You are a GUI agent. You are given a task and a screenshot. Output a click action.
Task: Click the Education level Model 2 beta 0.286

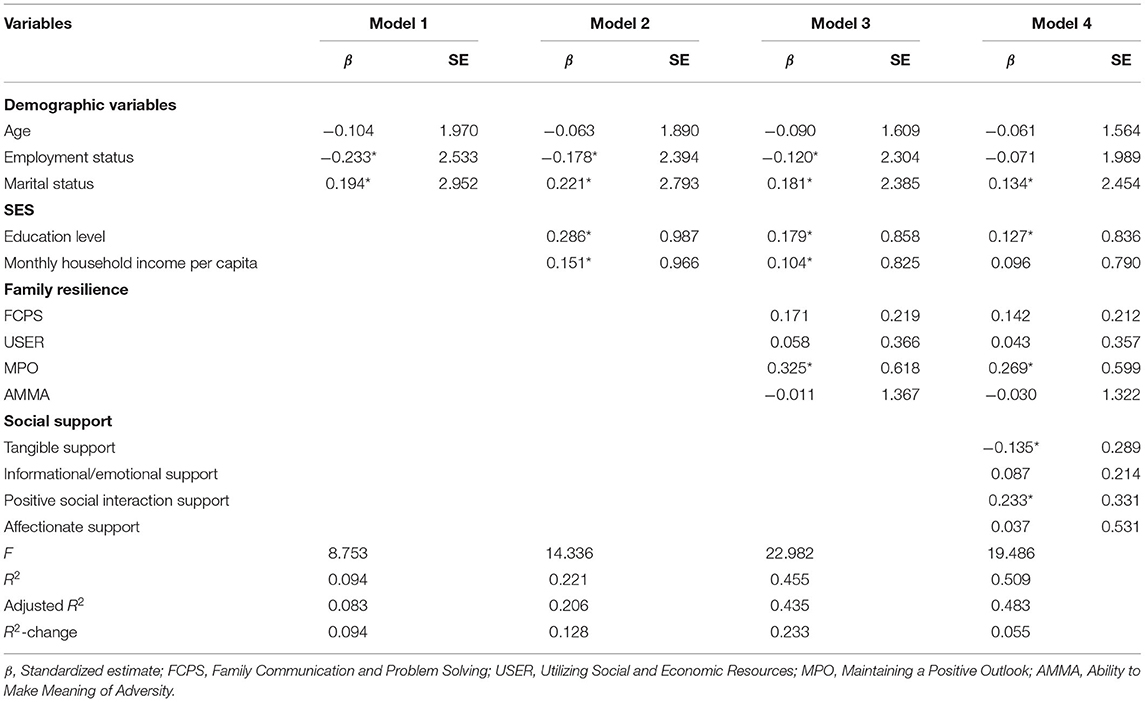568,236
